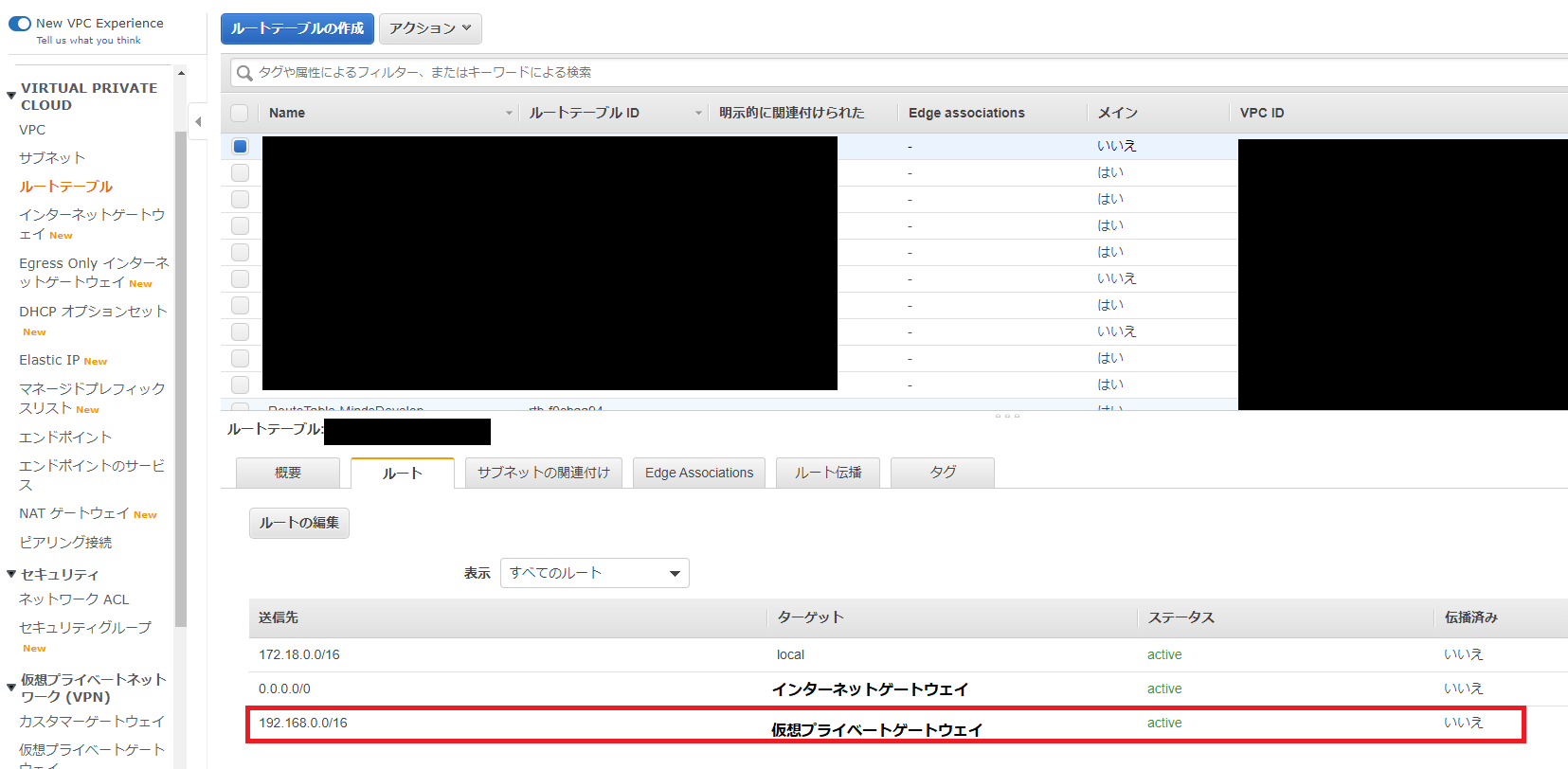
Task: Click the active status of the 172.18.0.0/16 route
Action: (1164, 654)
